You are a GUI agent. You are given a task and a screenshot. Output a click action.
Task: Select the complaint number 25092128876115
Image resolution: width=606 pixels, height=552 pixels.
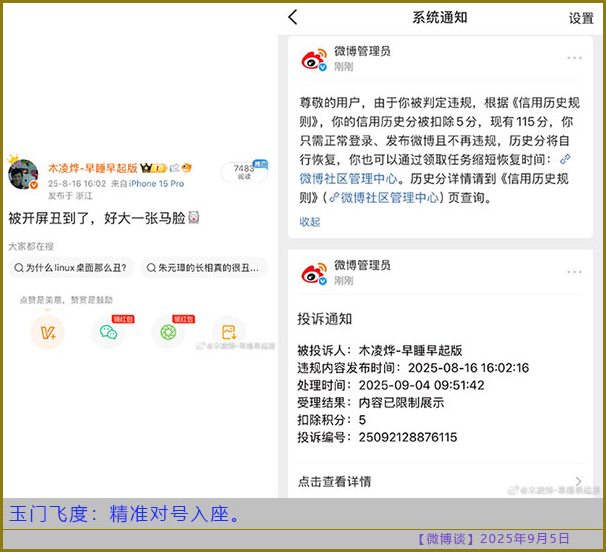pyautogui.click(x=408, y=437)
